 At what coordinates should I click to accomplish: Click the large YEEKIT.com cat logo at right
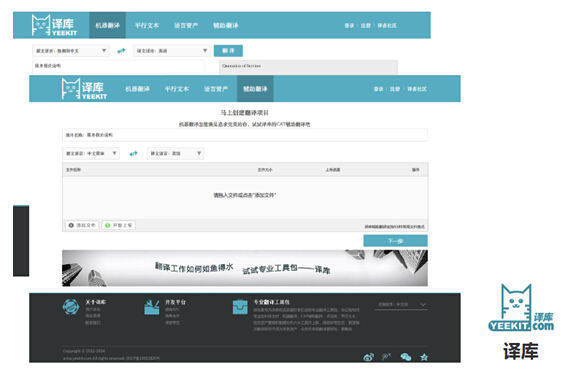pyautogui.click(x=521, y=308)
